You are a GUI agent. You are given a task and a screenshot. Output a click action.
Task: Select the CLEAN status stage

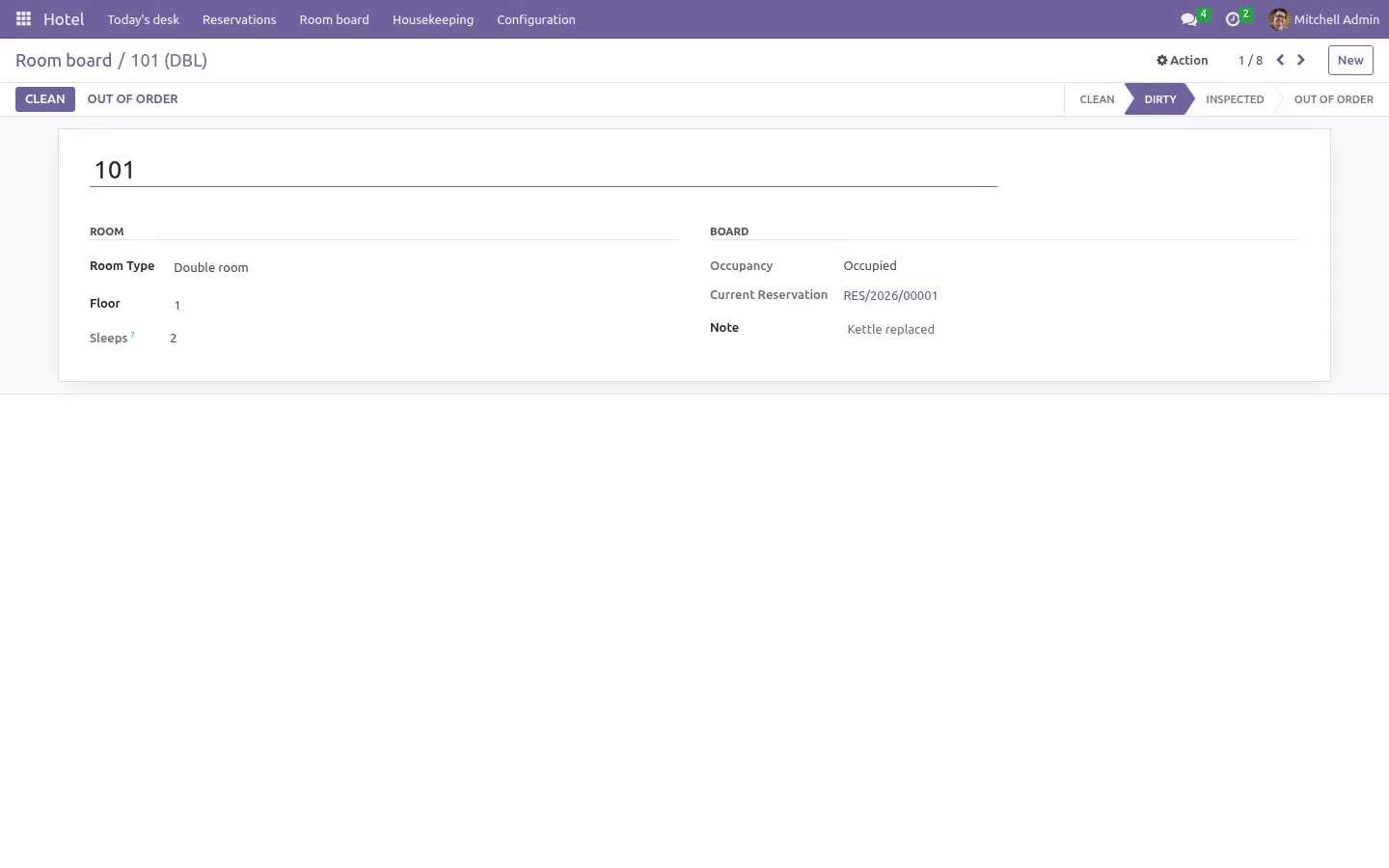coord(1096,99)
